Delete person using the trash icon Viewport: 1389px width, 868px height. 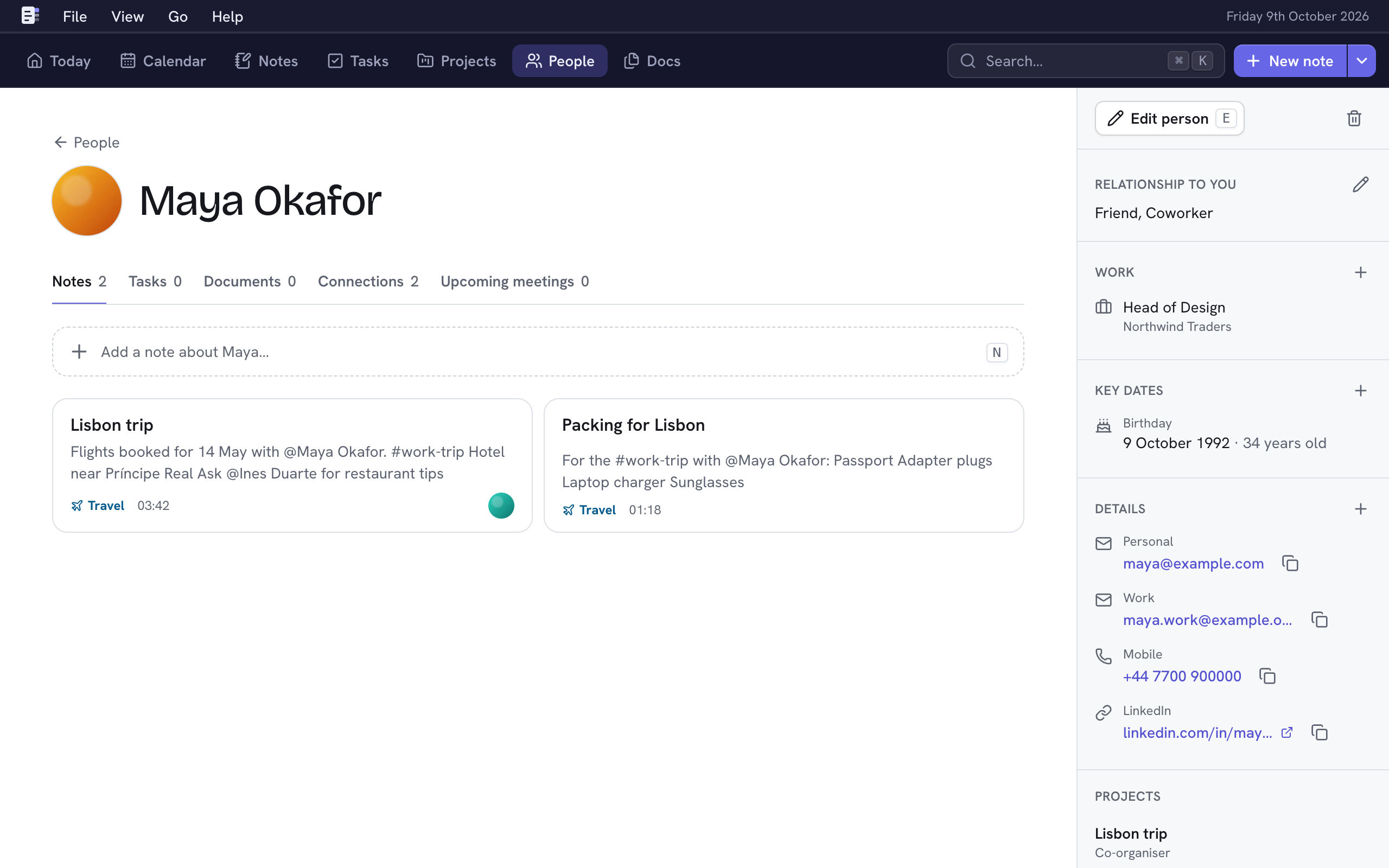click(1354, 118)
